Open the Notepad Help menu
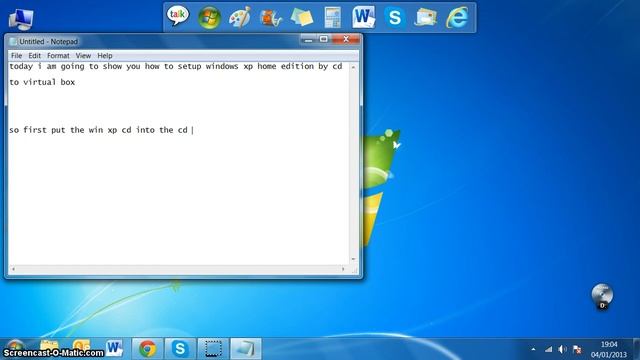 click(x=105, y=56)
